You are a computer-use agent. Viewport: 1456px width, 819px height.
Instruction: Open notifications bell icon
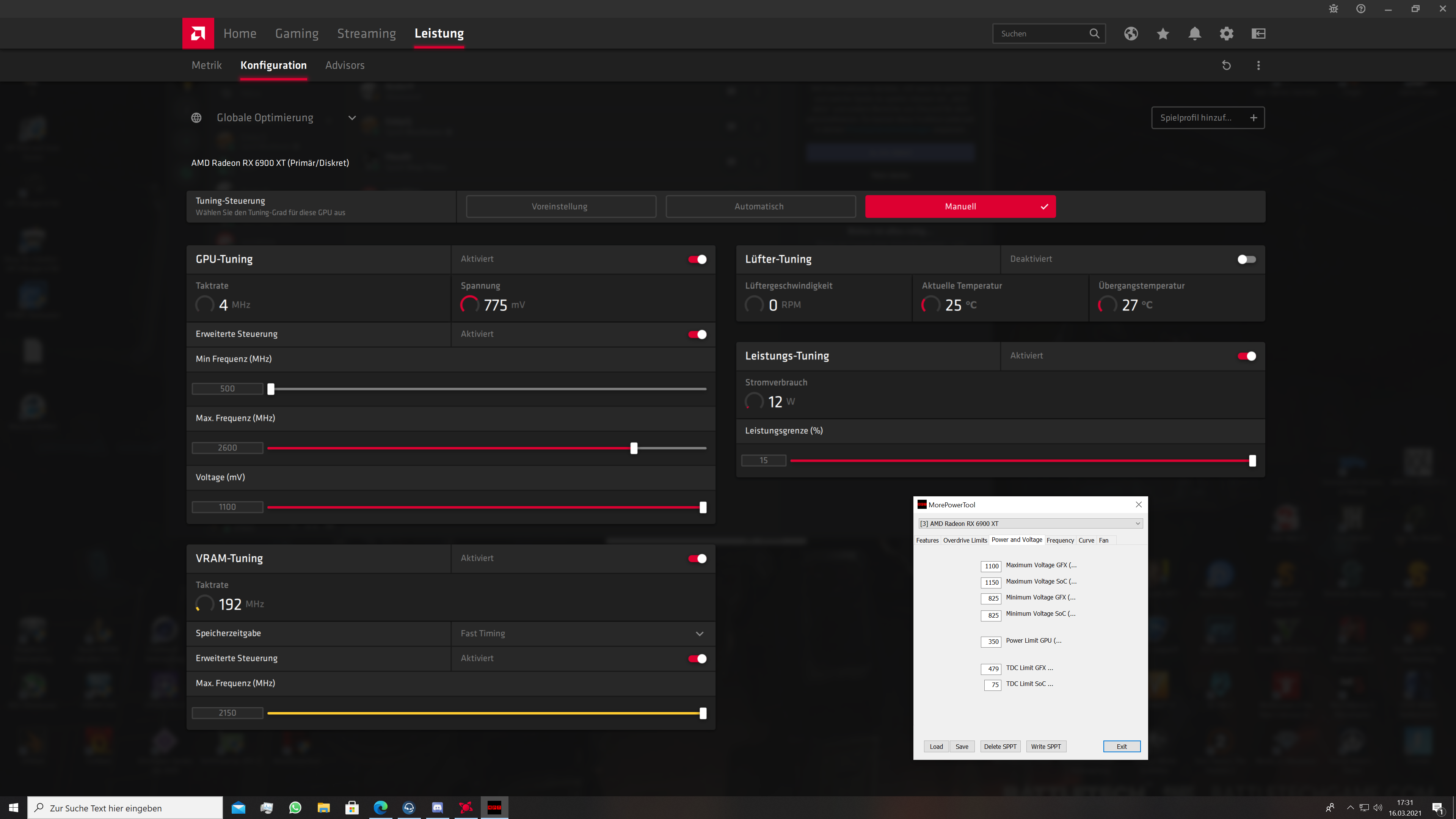pos(1194,33)
